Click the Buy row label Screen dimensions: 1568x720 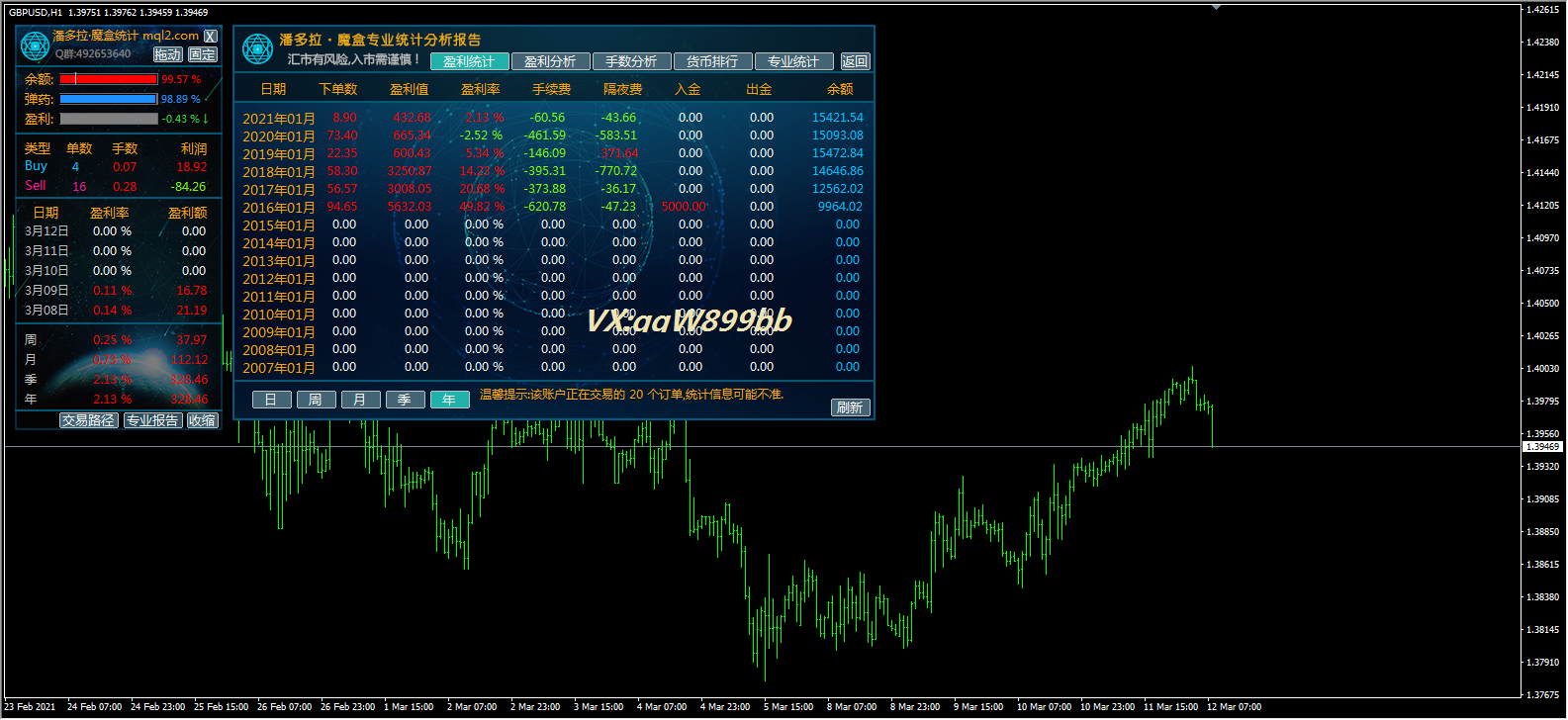pyautogui.click(x=36, y=166)
